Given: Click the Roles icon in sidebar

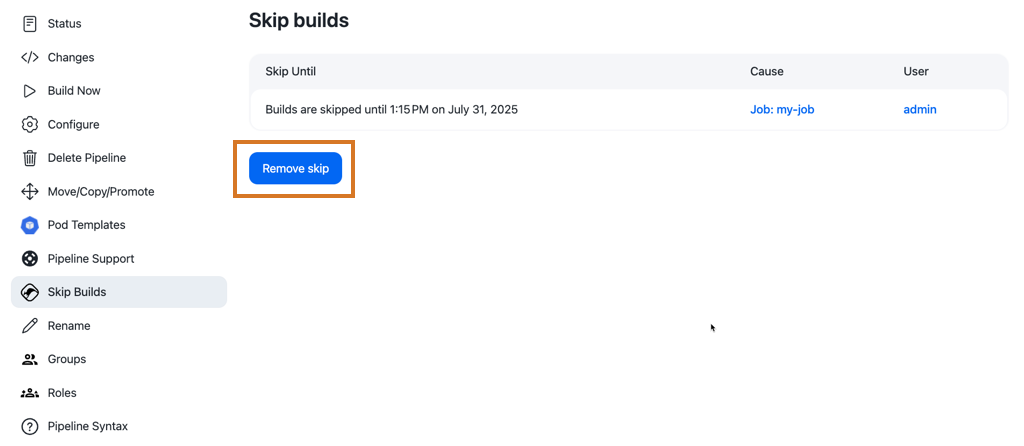Looking at the screenshot, I should coord(29,393).
